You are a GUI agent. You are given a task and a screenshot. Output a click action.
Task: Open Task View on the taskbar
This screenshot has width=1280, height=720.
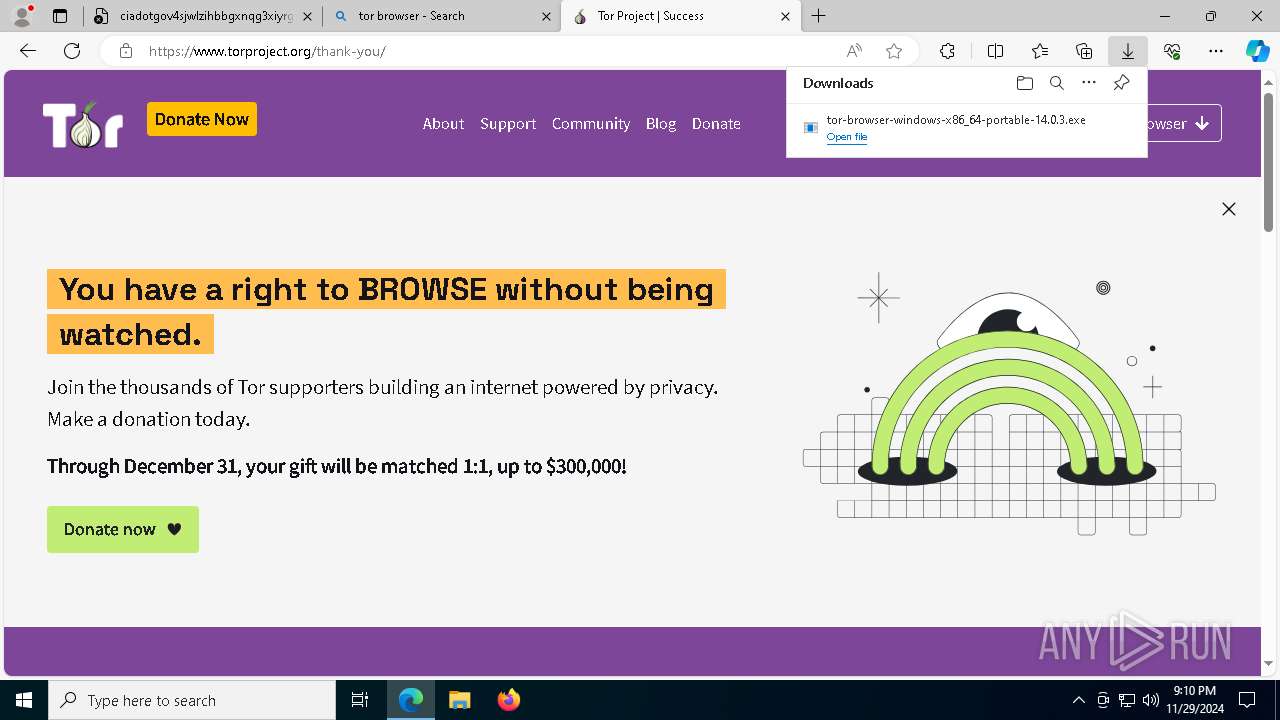point(360,700)
